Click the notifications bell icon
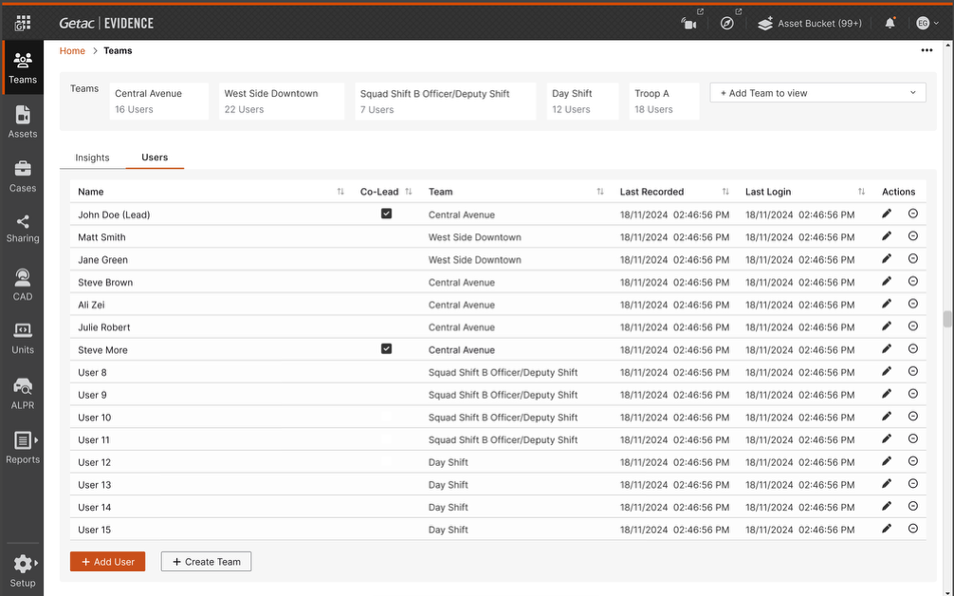Screen dimensions: 954x596 point(890,23)
